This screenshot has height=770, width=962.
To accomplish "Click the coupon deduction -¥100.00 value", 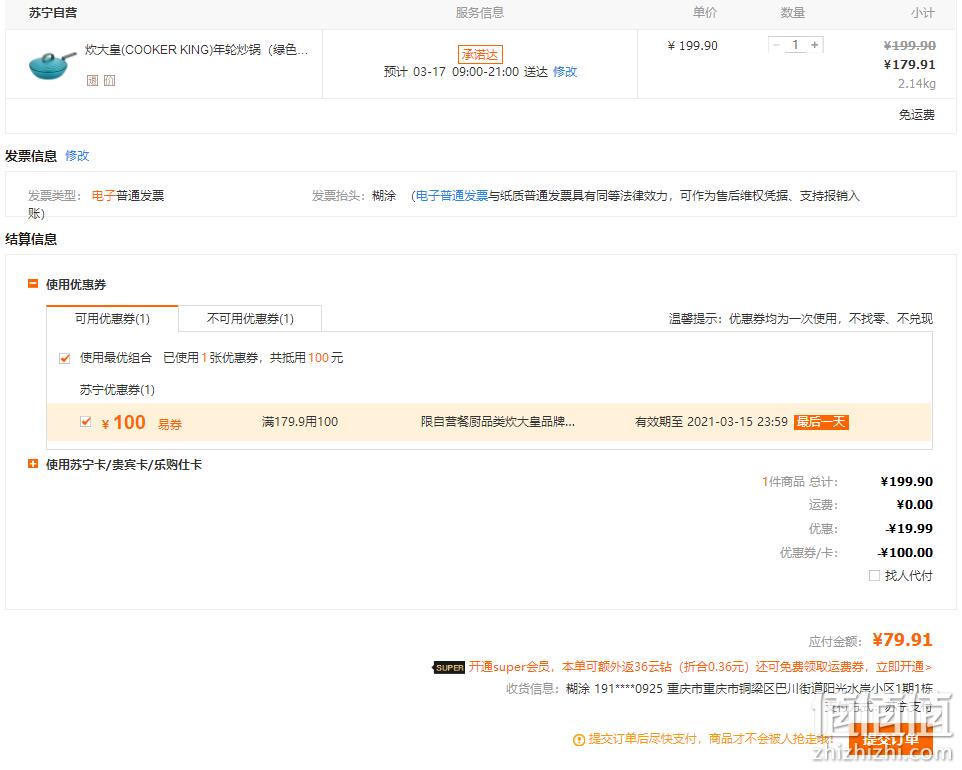I will (x=906, y=552).
